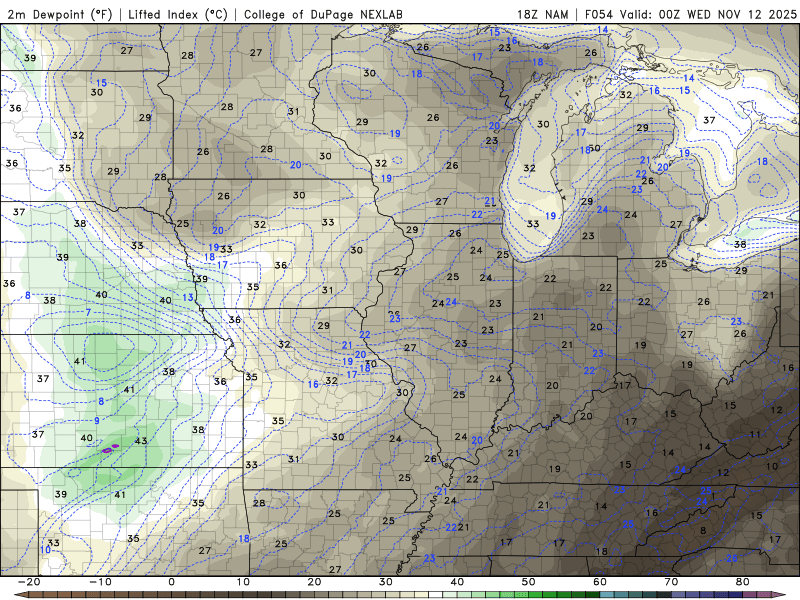This screenshot has width=800, height=600.
Task: Click the -10 label on the color scale
Action: tap(100, 582)
